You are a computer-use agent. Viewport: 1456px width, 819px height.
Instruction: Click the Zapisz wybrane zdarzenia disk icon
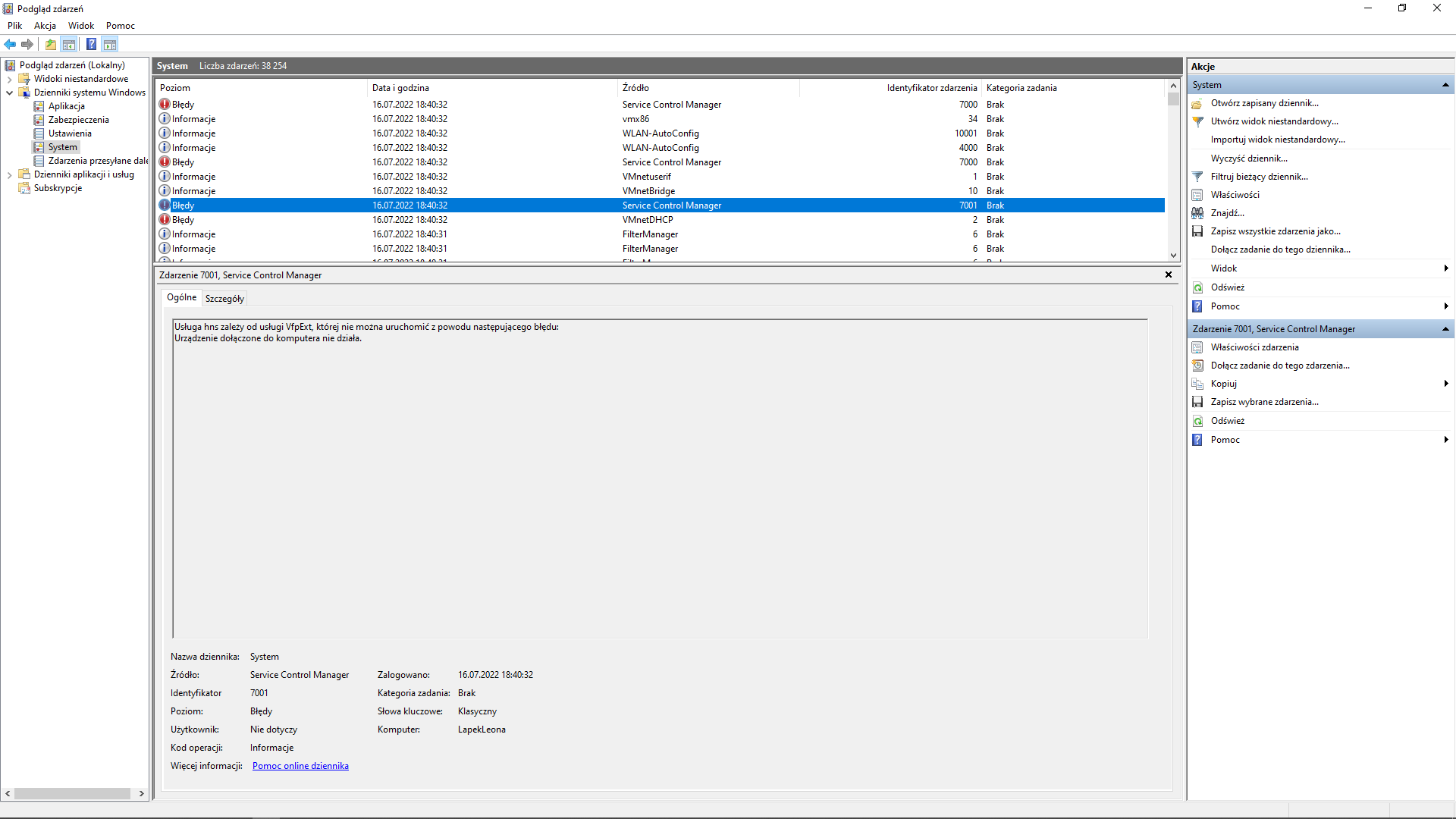[x=1197, y=402]
